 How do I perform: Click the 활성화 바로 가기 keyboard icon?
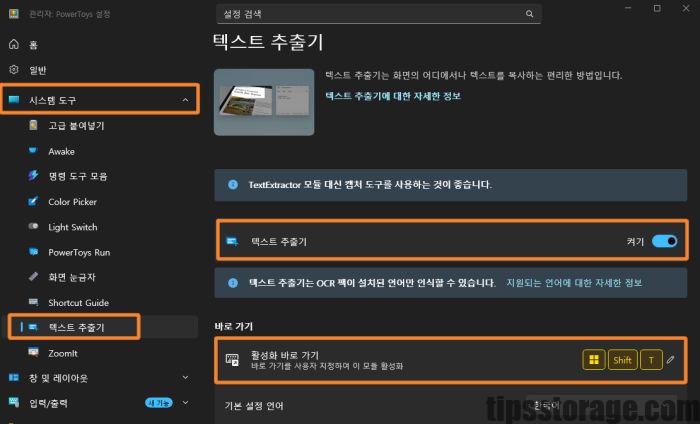[x=232, y=360]
